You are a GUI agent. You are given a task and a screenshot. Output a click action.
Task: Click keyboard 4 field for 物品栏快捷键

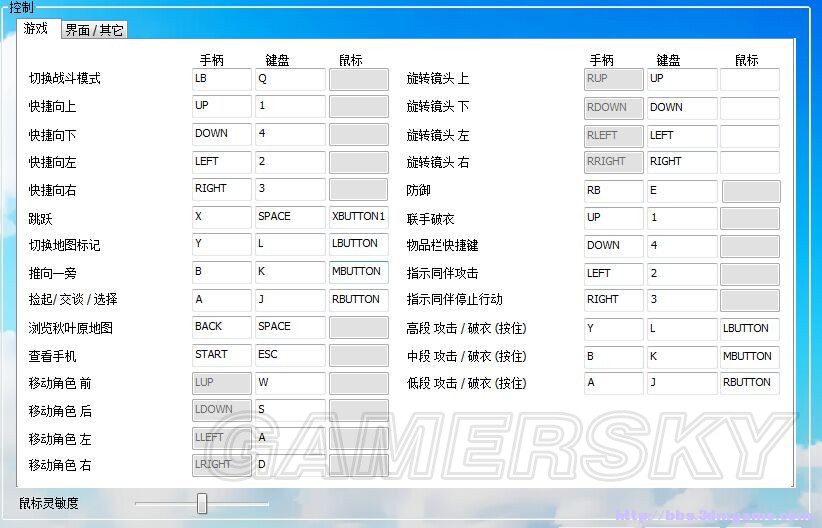coord(682,246)
